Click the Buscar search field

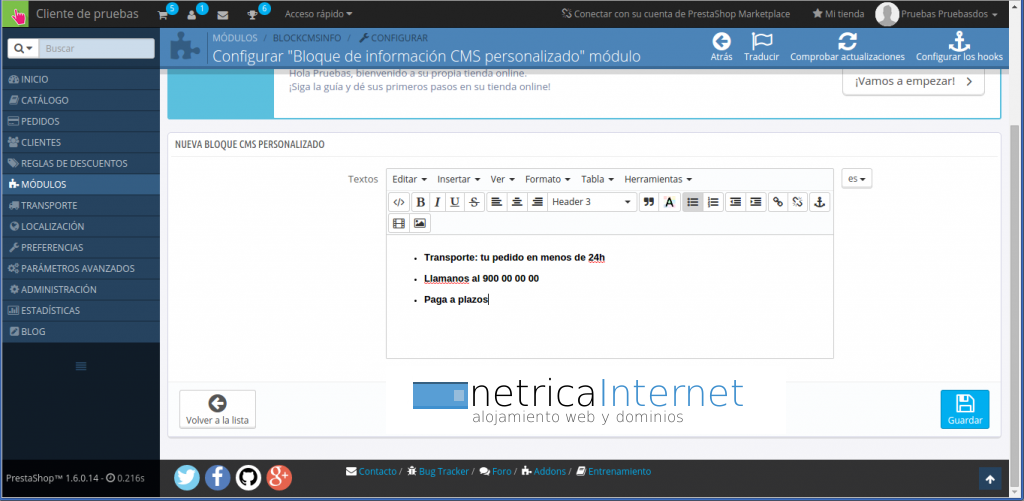97,48
